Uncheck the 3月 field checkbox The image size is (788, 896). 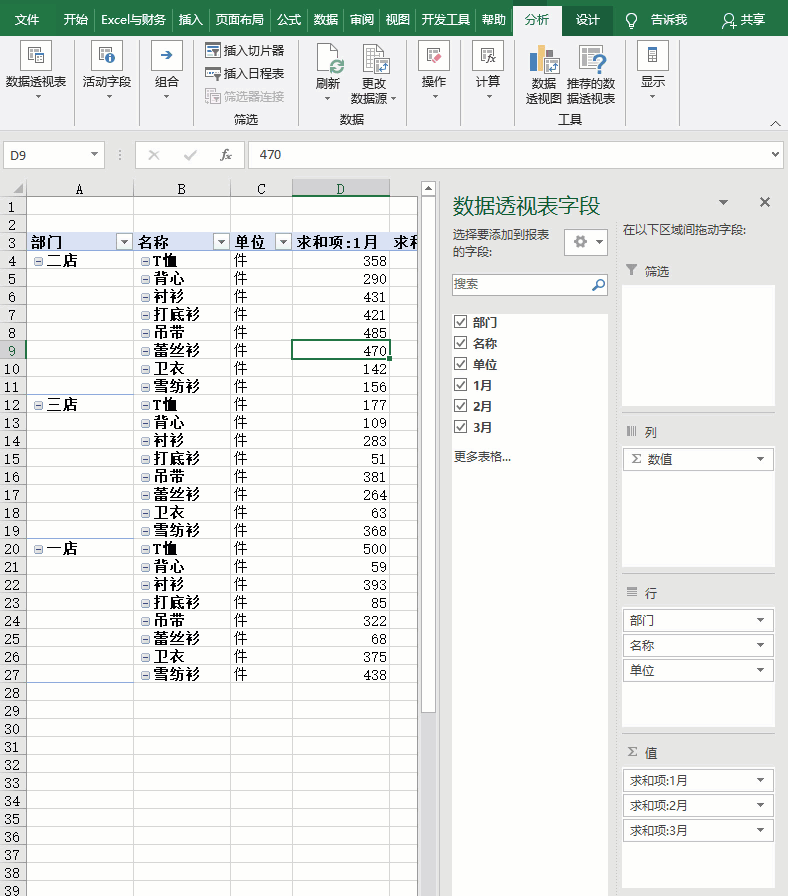coord(461,426)
